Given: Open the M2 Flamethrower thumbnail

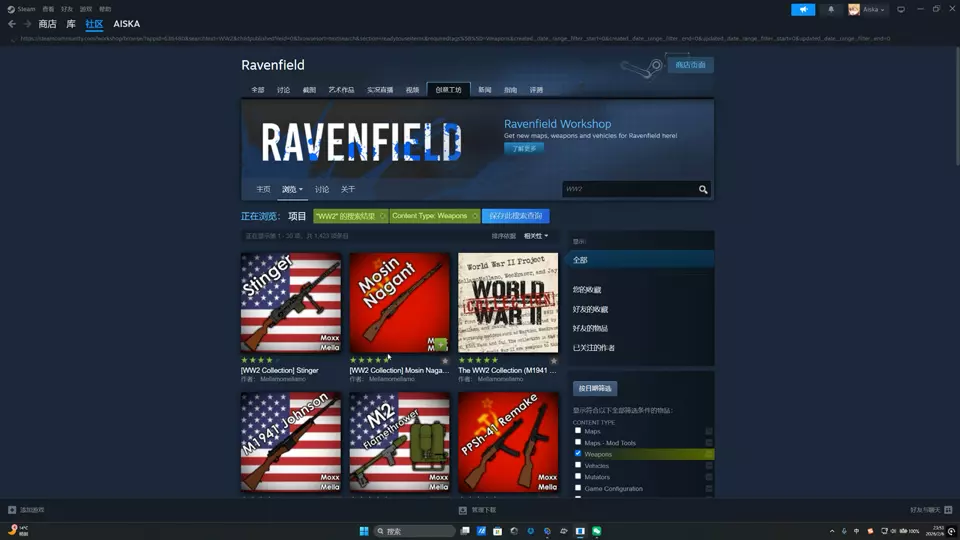Looking at the screenshot, I should [399, 441].
